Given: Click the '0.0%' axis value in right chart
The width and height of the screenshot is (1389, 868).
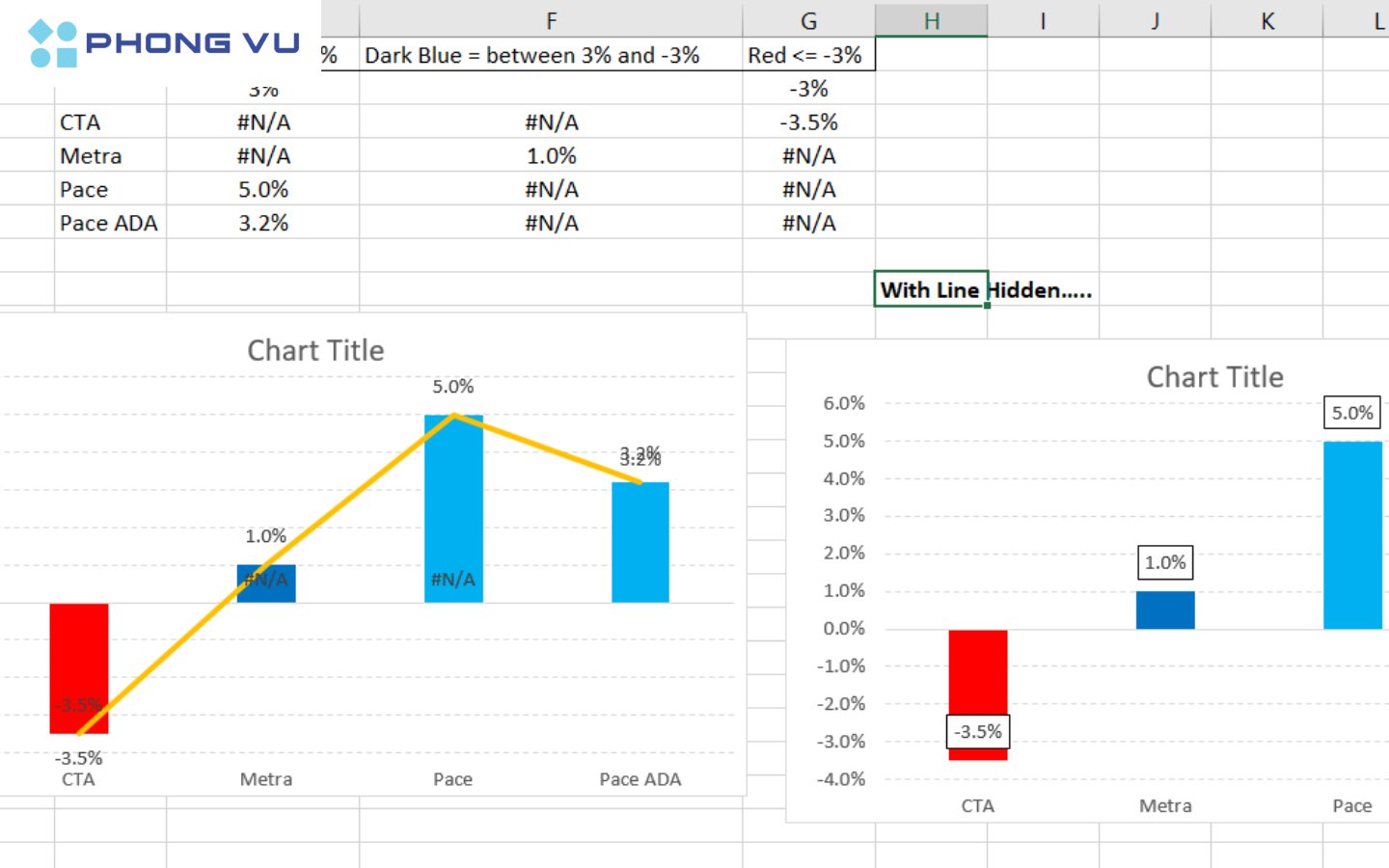Looking at the screenshot, I should point(844,629).
